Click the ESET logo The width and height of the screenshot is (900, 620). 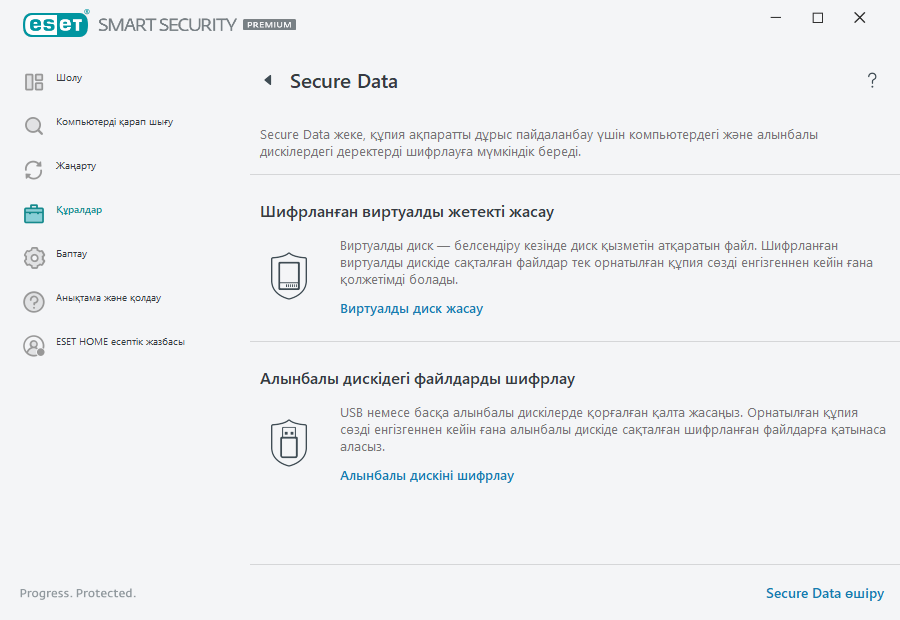55,23
